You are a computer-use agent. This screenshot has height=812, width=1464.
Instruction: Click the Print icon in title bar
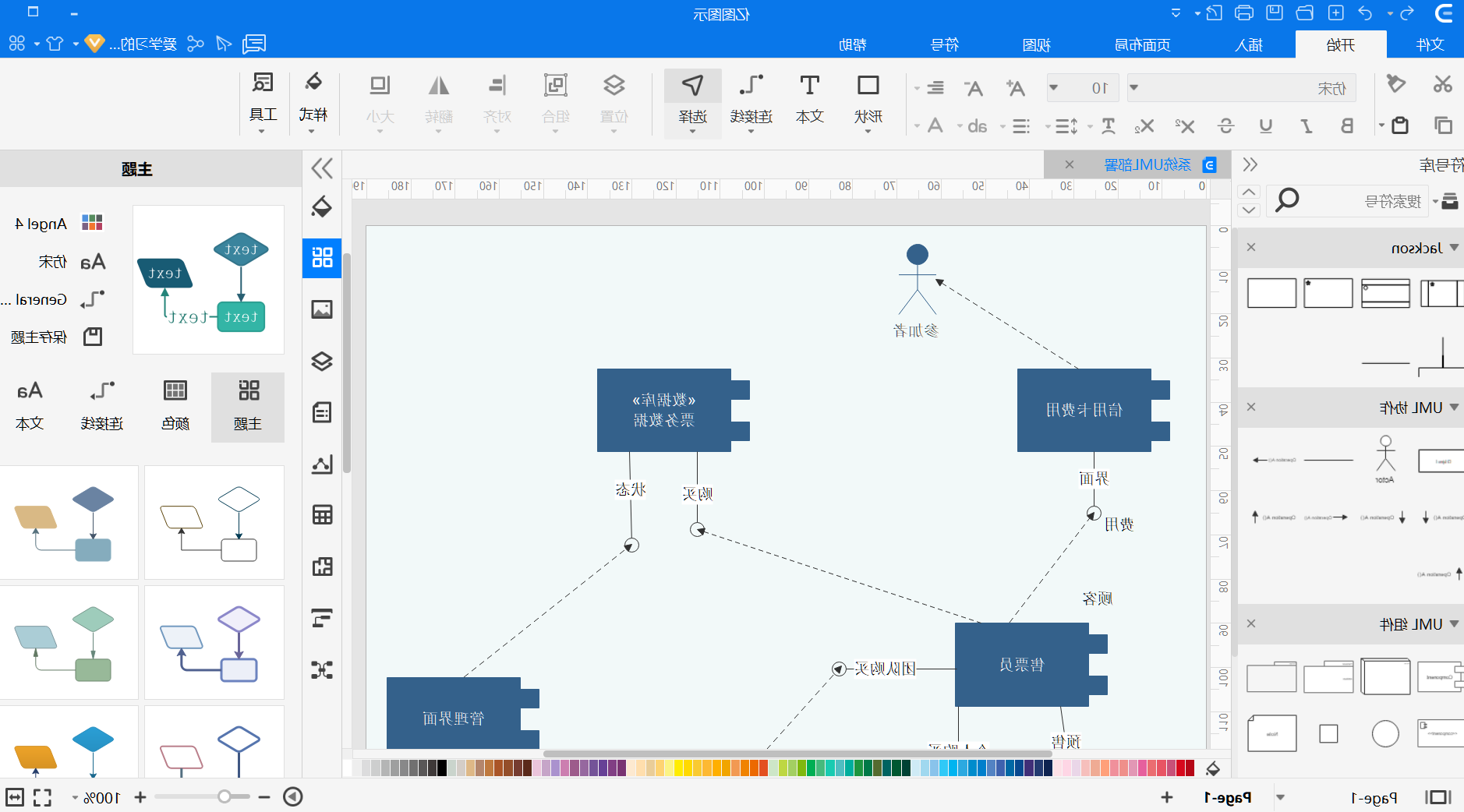coord(1244,13)
